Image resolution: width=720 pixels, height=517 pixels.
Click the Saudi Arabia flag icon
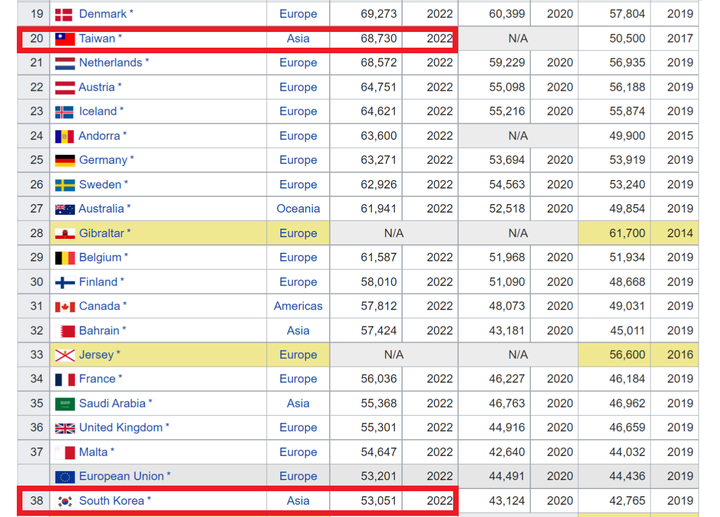65,404
